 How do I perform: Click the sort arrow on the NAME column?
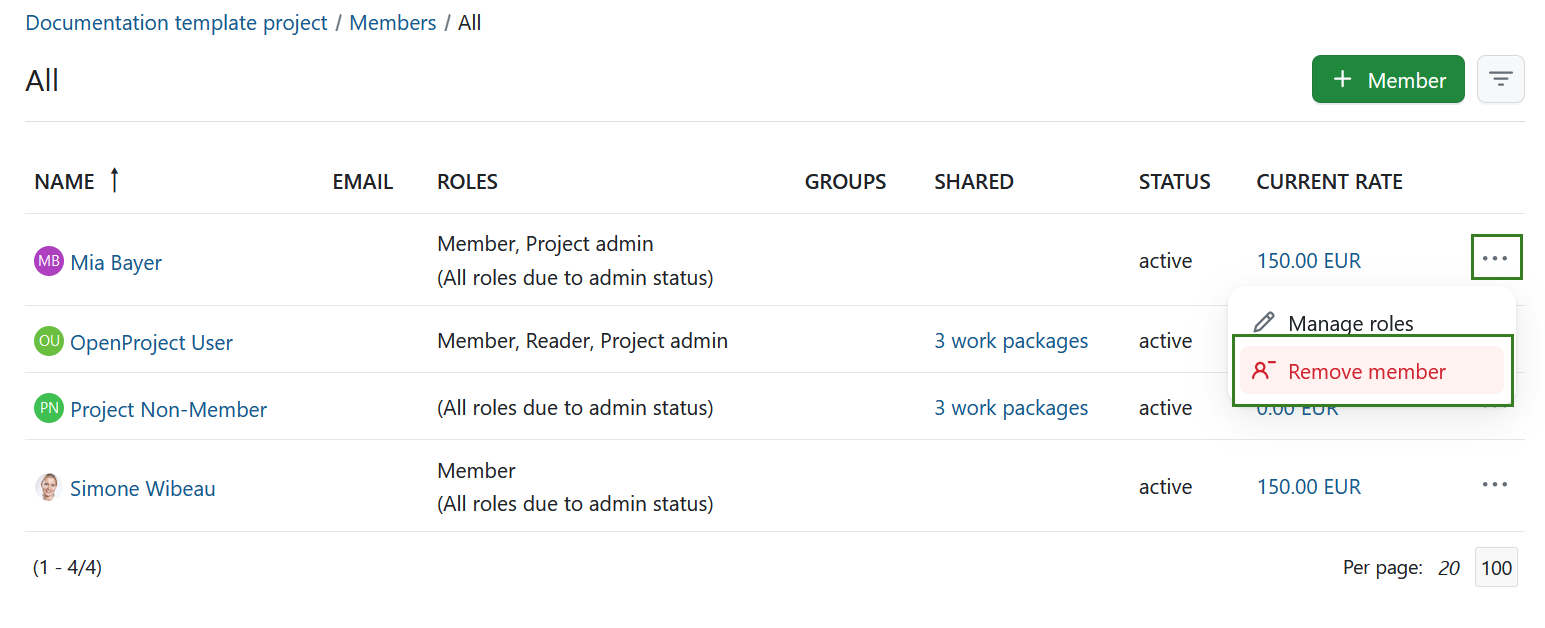(113, 180)
